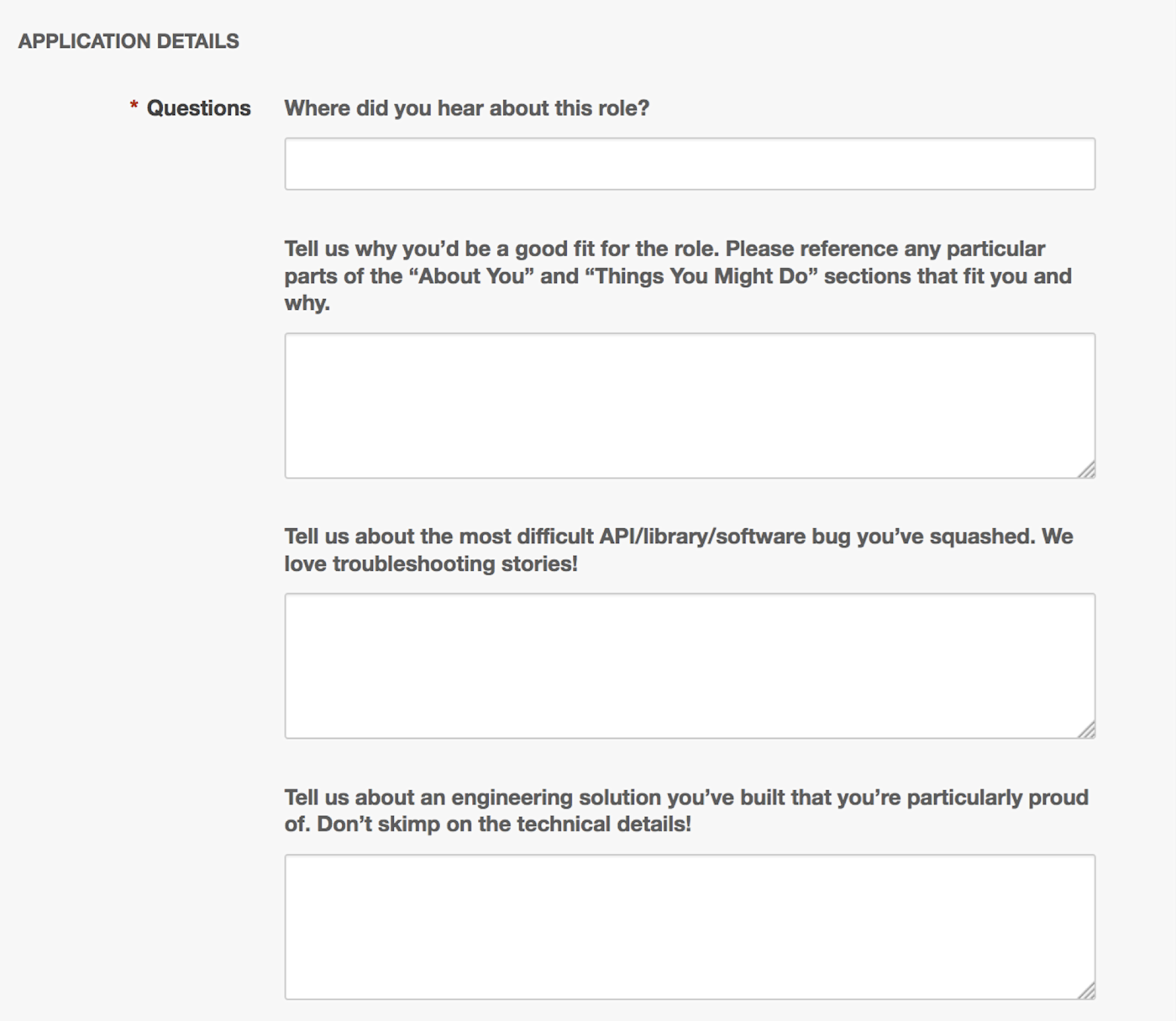The height and width of the screenshot is (1021, 1176).
Task: Click inside the good fit for role text area
Action: tap(690, 406)
